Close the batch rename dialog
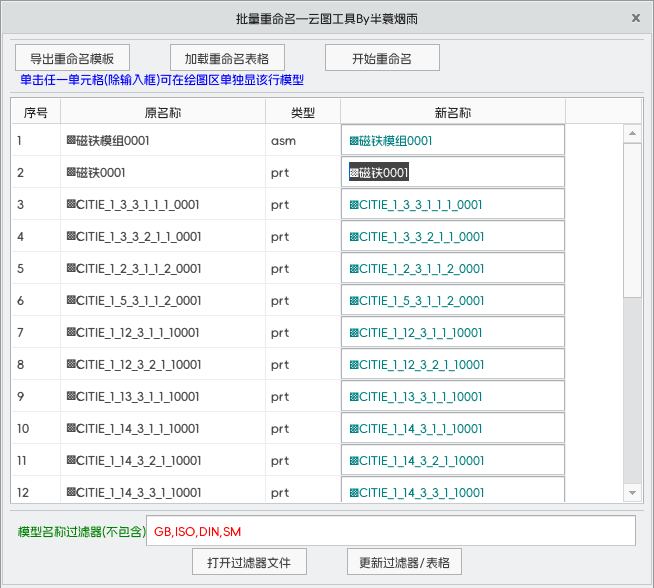The height and width of the screenshot is (588, 654). click(636, 18)
